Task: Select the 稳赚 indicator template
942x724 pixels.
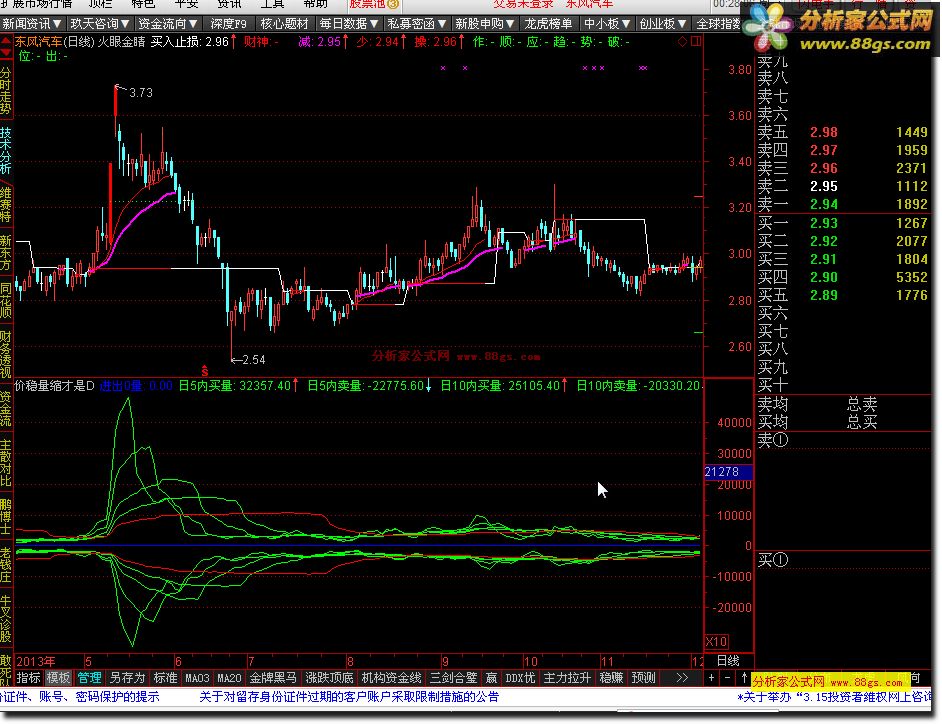Action: [611, 678]
